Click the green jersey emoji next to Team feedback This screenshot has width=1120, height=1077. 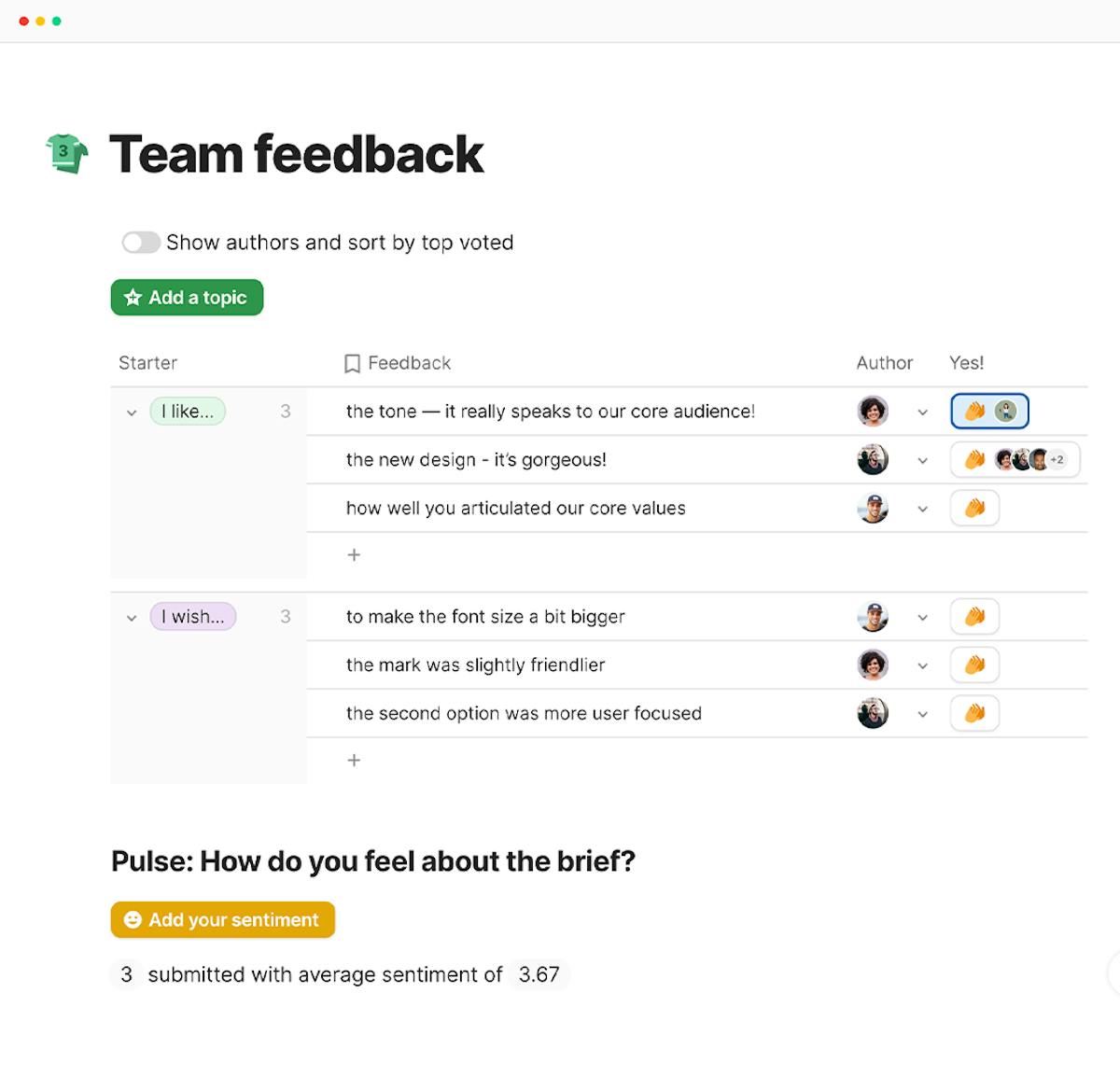point(65,153)
